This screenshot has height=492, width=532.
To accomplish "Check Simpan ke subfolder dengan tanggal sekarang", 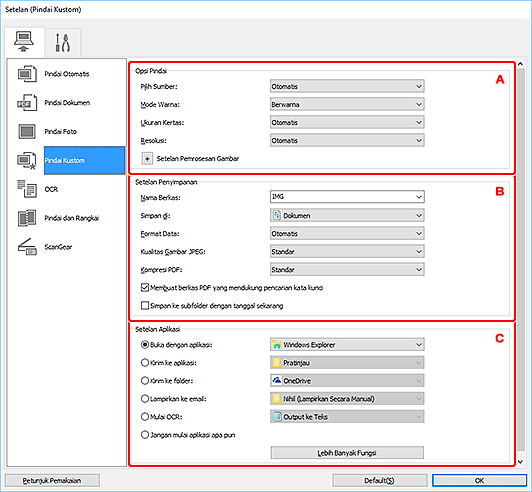I will 145,306.
